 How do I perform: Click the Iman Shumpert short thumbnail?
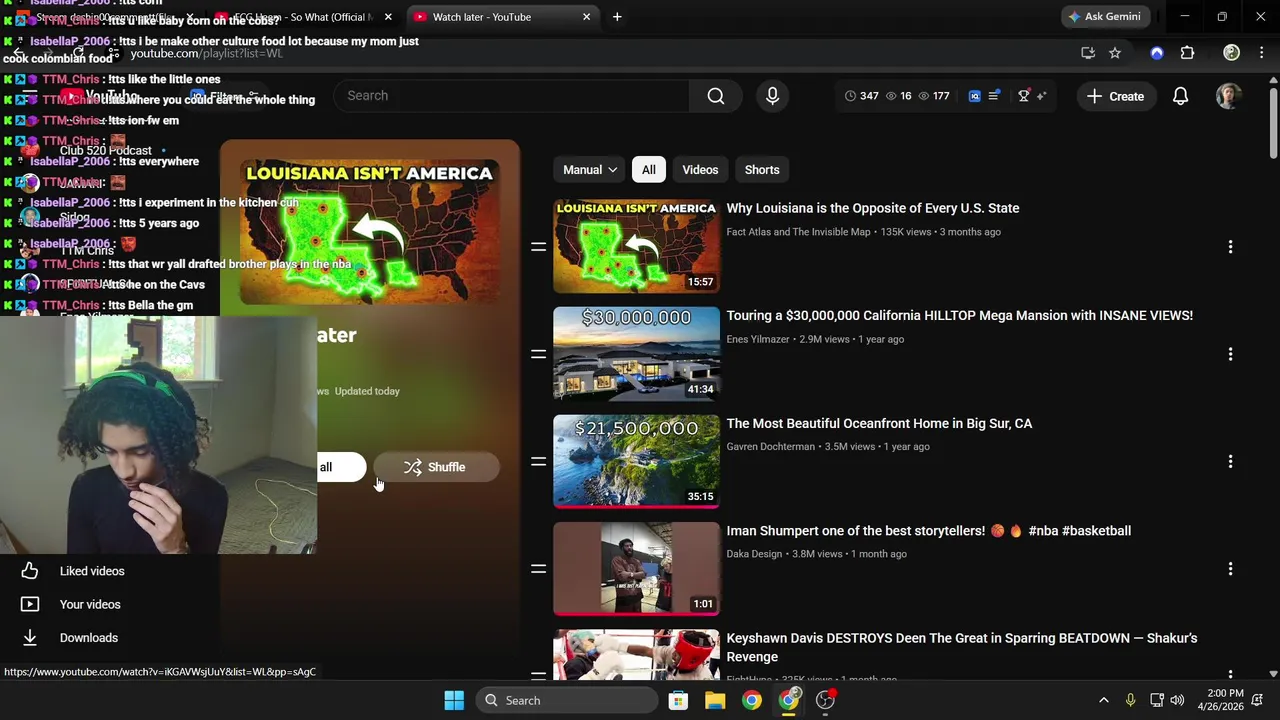[x=636, y=569]
